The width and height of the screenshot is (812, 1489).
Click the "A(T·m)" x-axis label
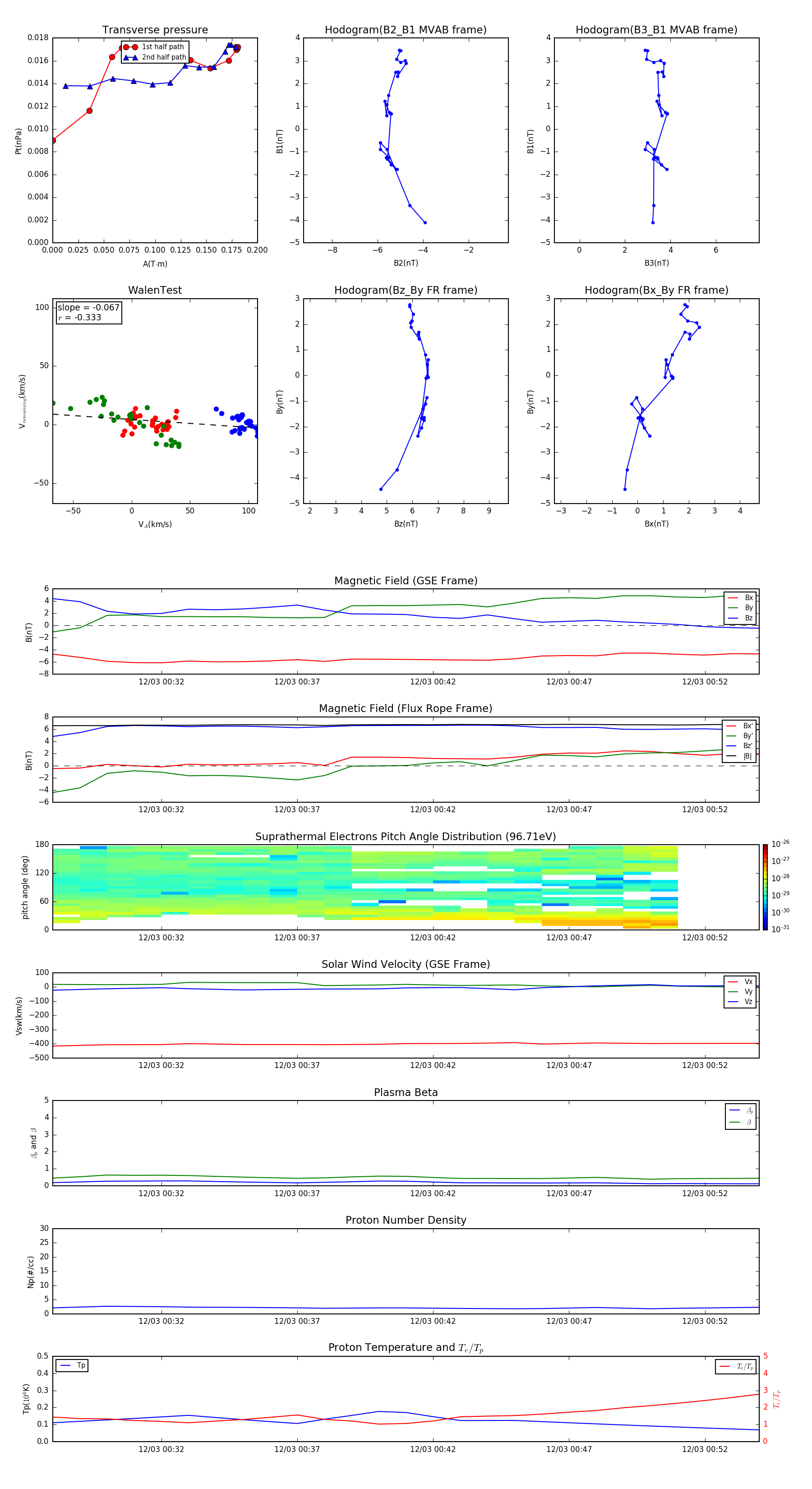155,264
